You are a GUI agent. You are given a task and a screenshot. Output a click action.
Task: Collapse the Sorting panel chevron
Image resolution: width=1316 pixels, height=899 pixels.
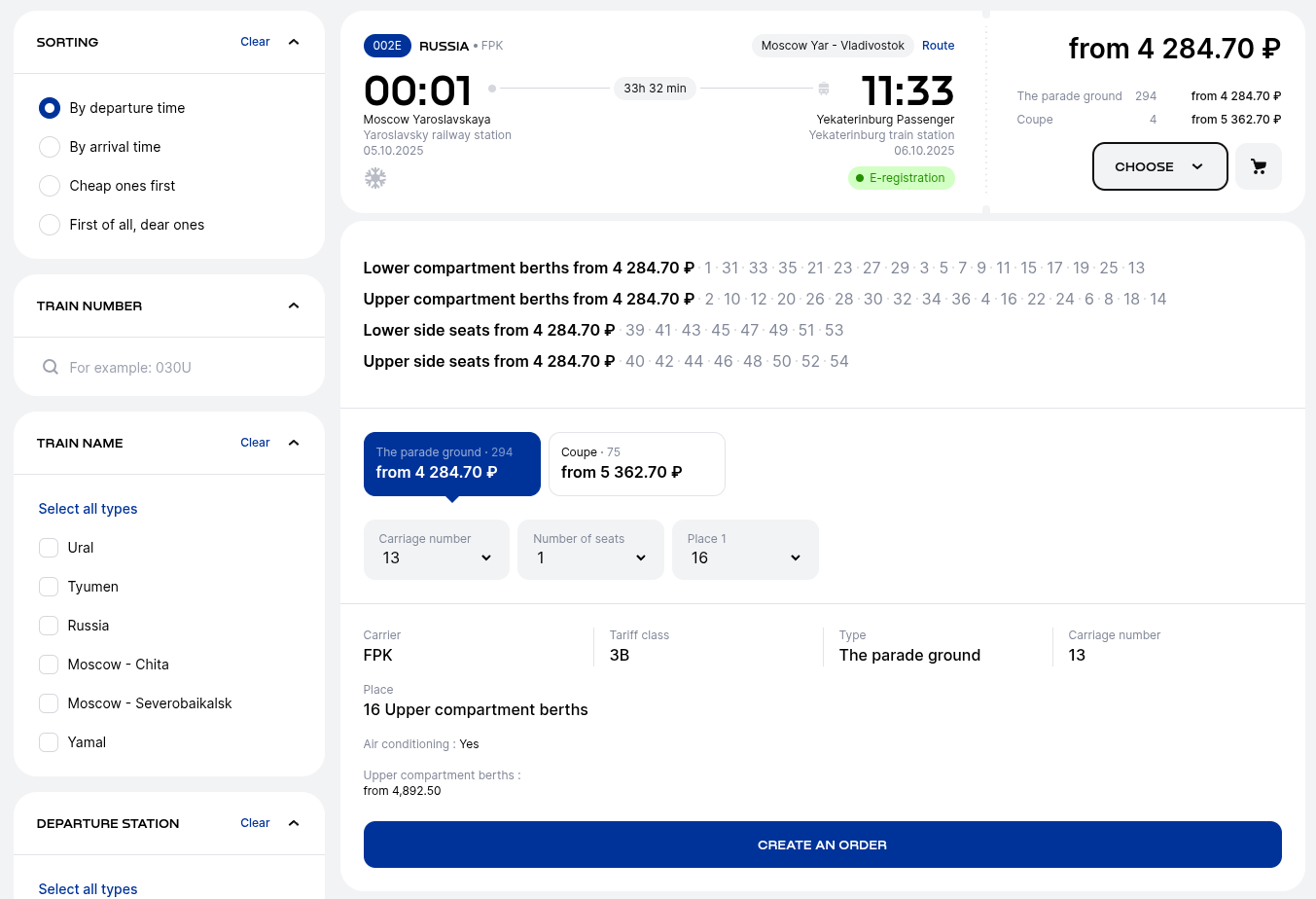click(294, 42)
